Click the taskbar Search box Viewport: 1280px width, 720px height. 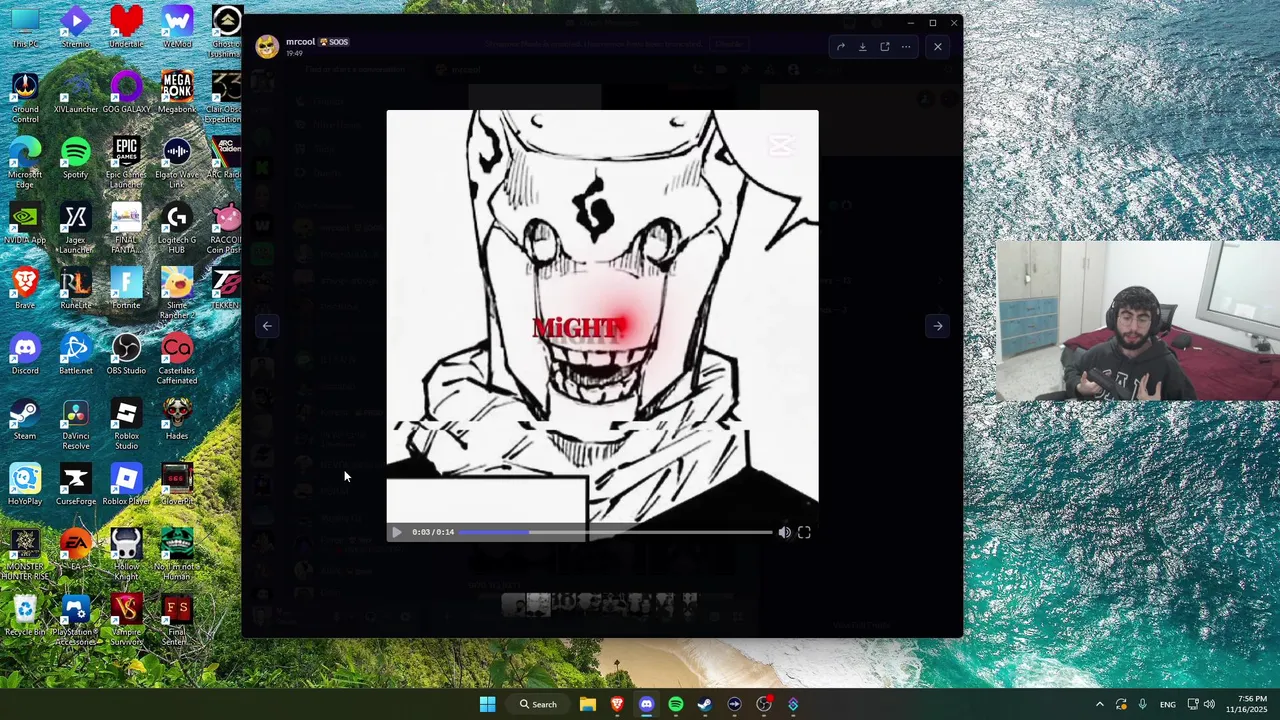tap(538, 704)
